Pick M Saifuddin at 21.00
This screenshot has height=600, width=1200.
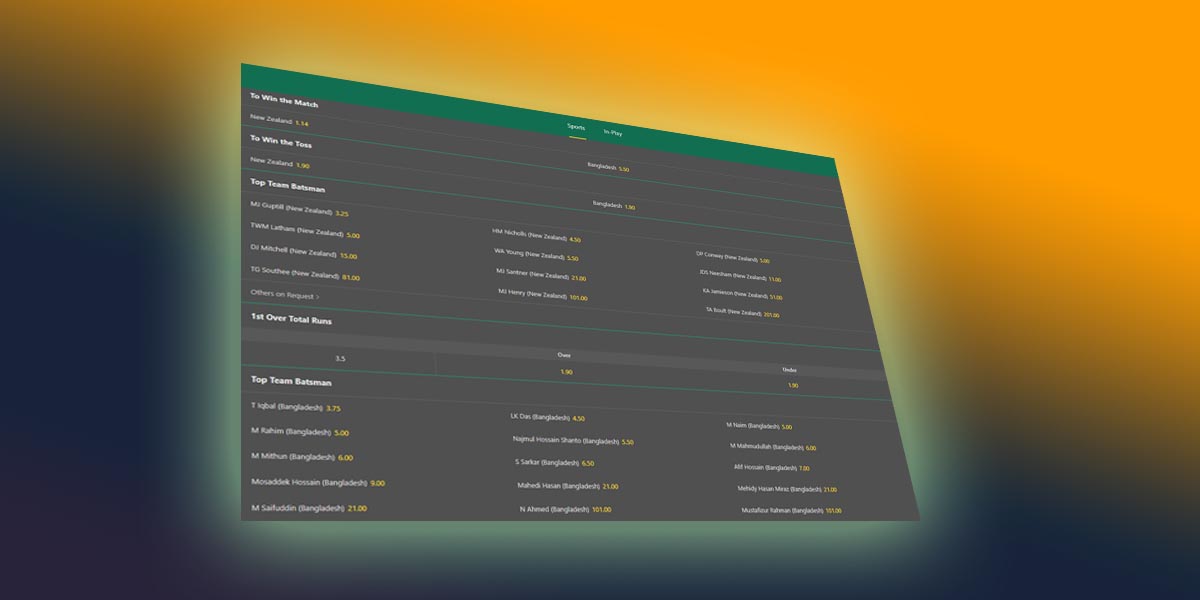(x=309, y=508)
